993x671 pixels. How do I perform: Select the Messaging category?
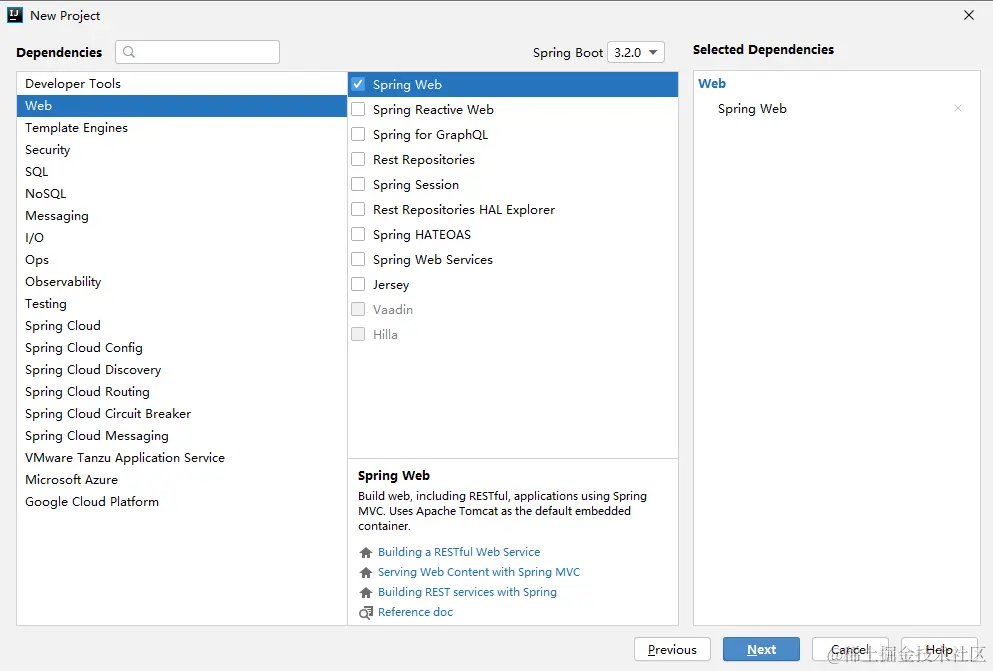182,216
